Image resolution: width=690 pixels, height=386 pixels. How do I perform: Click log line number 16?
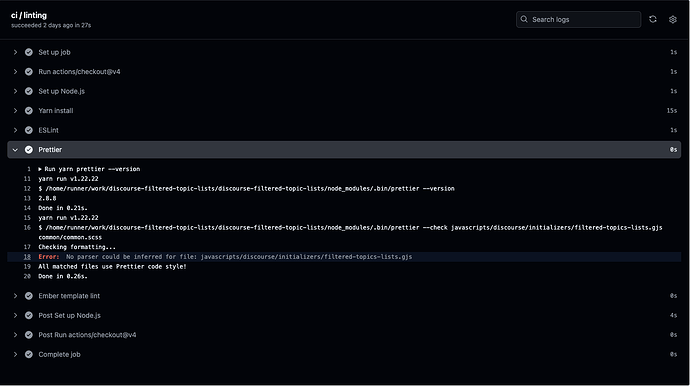(x=27, y=228)
